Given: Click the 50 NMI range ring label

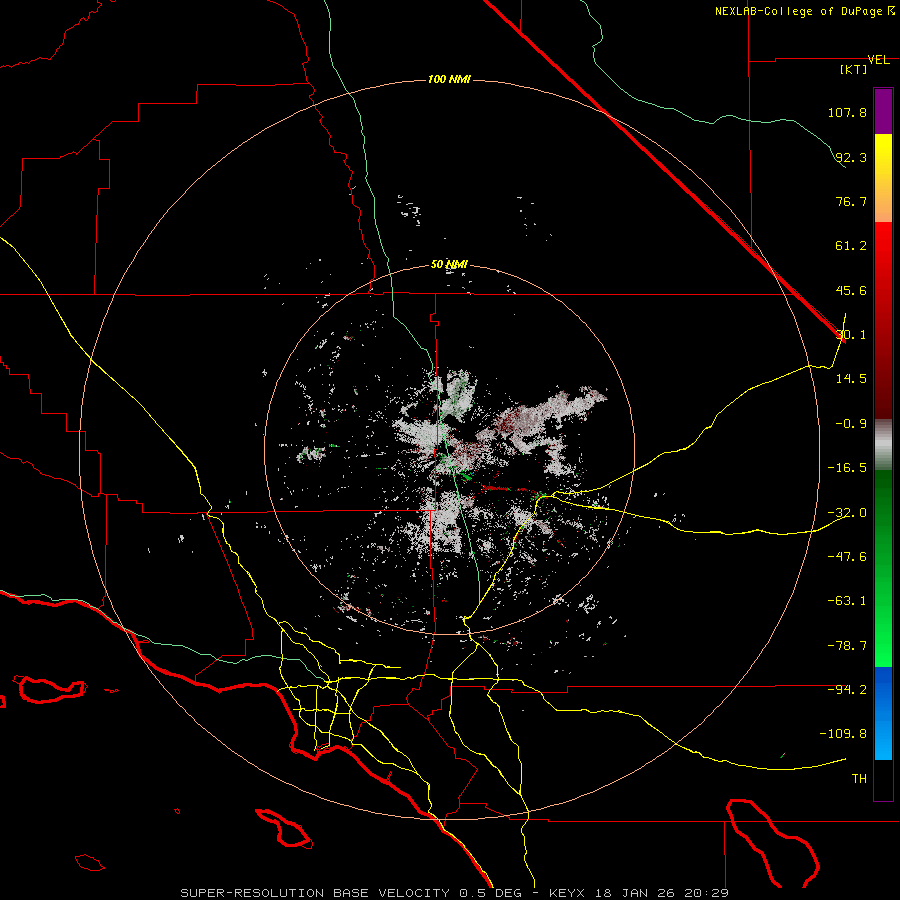Looking at the screenshot, I should (x=449, y=265).
